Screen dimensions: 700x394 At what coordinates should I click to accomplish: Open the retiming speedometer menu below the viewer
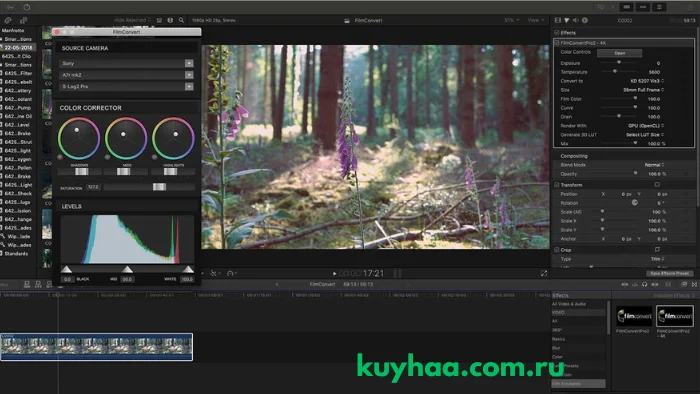pyautogui.click(x=232, y=273)
